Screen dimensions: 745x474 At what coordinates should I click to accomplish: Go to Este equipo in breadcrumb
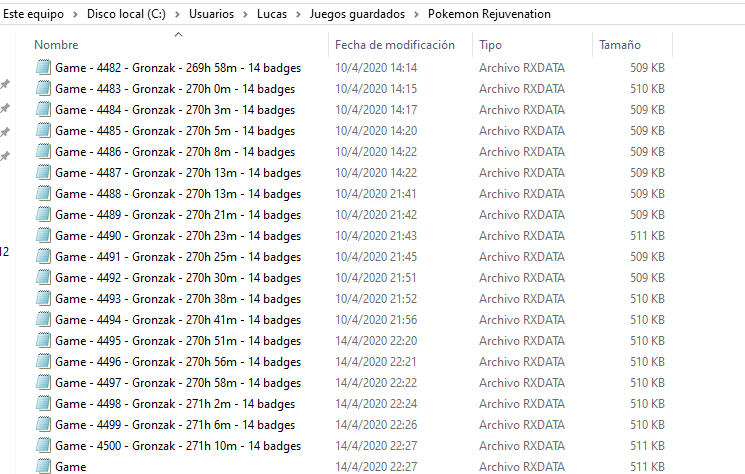pyautogui.click(x=33, y=14)
